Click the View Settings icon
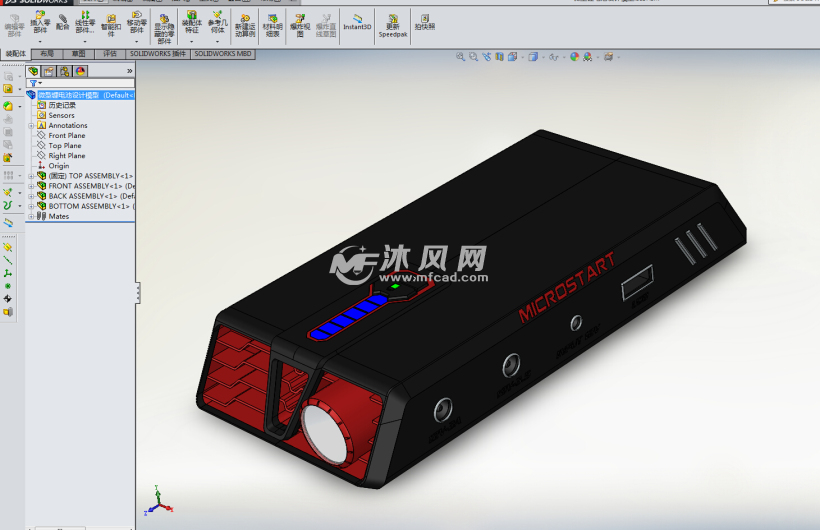 click(x=608, y=57)
